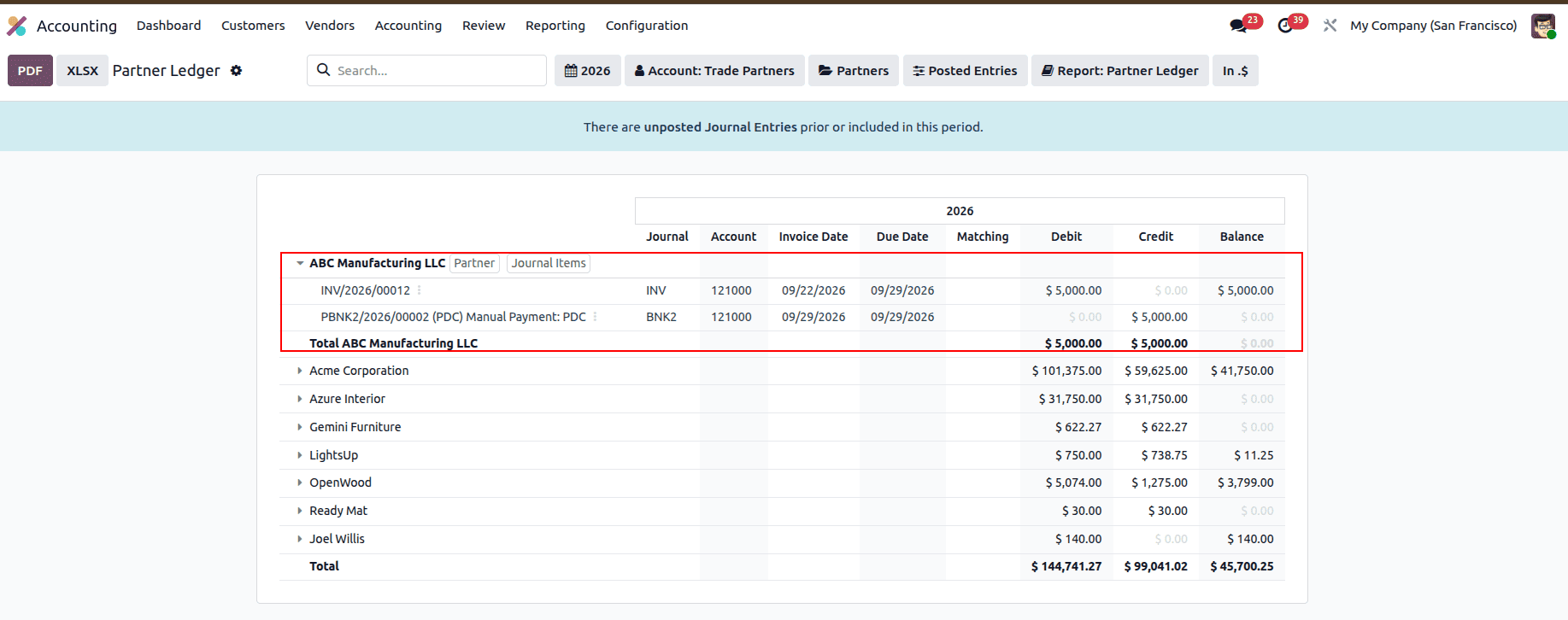Click the Partner button on ABC Manufacturing row
This screenshot has width=1568, height=620.
(x=474, y=263)
